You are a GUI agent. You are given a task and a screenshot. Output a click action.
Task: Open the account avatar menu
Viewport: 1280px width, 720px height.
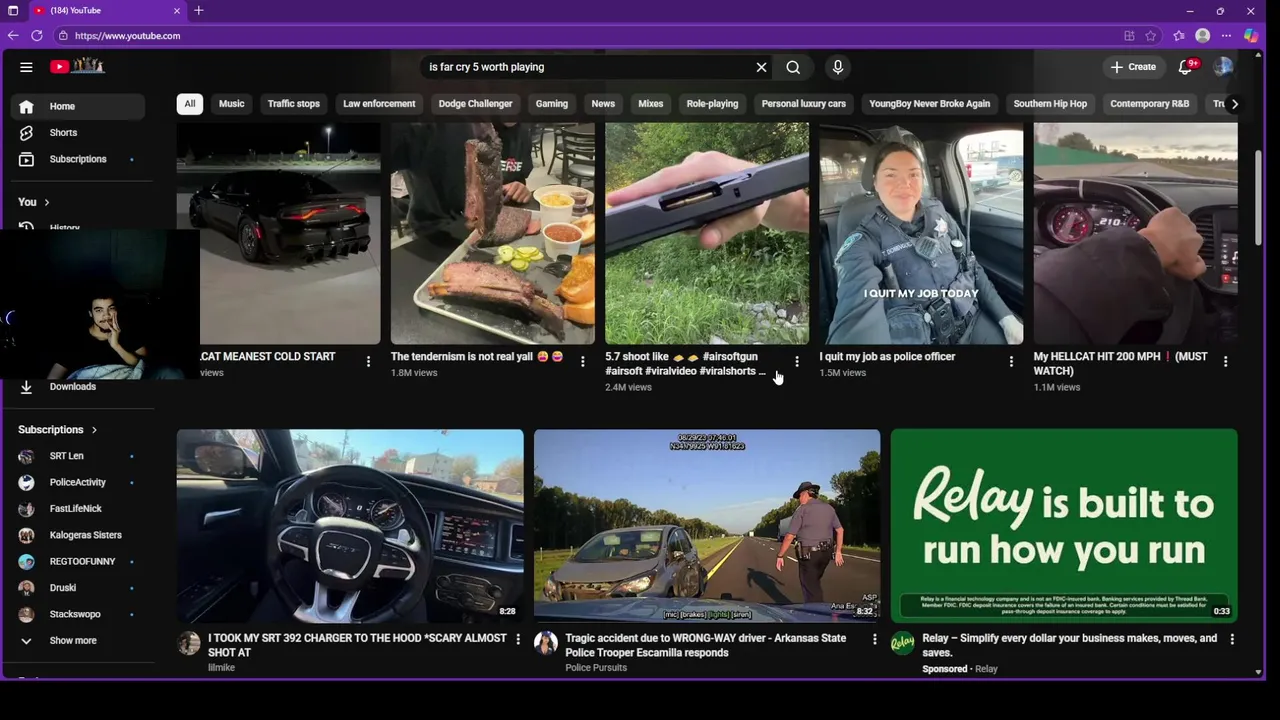click(x=1223, y=67)
